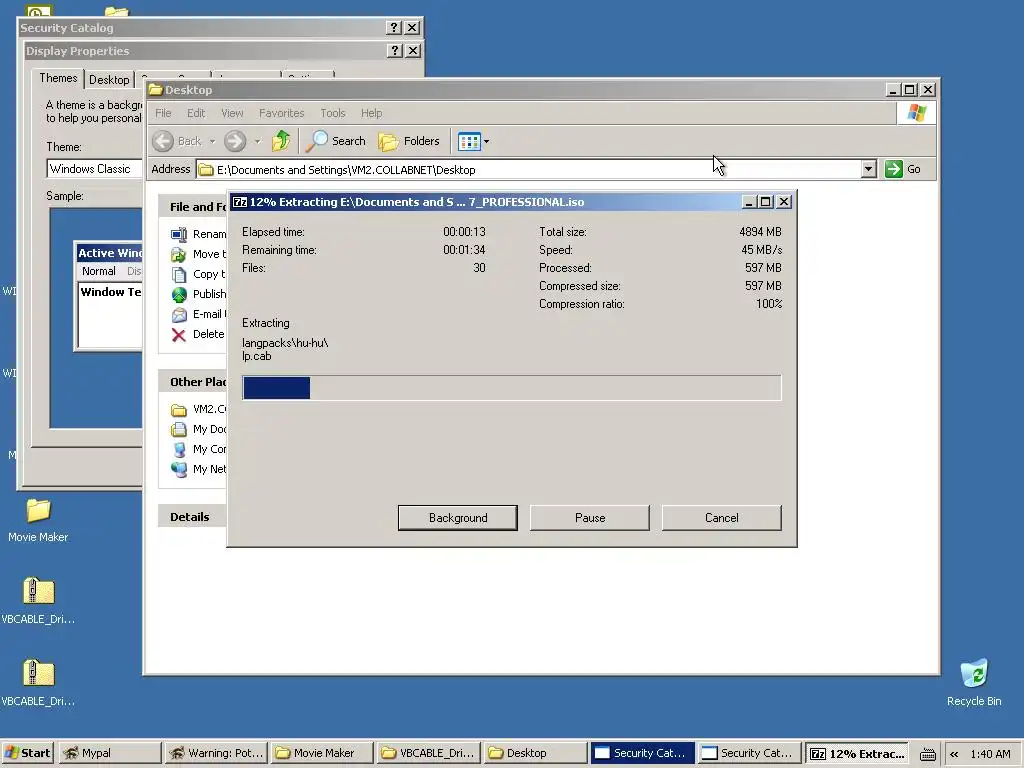1024x768 pixels.
Task: Click the E-mail this file icon
Action: 179,315
